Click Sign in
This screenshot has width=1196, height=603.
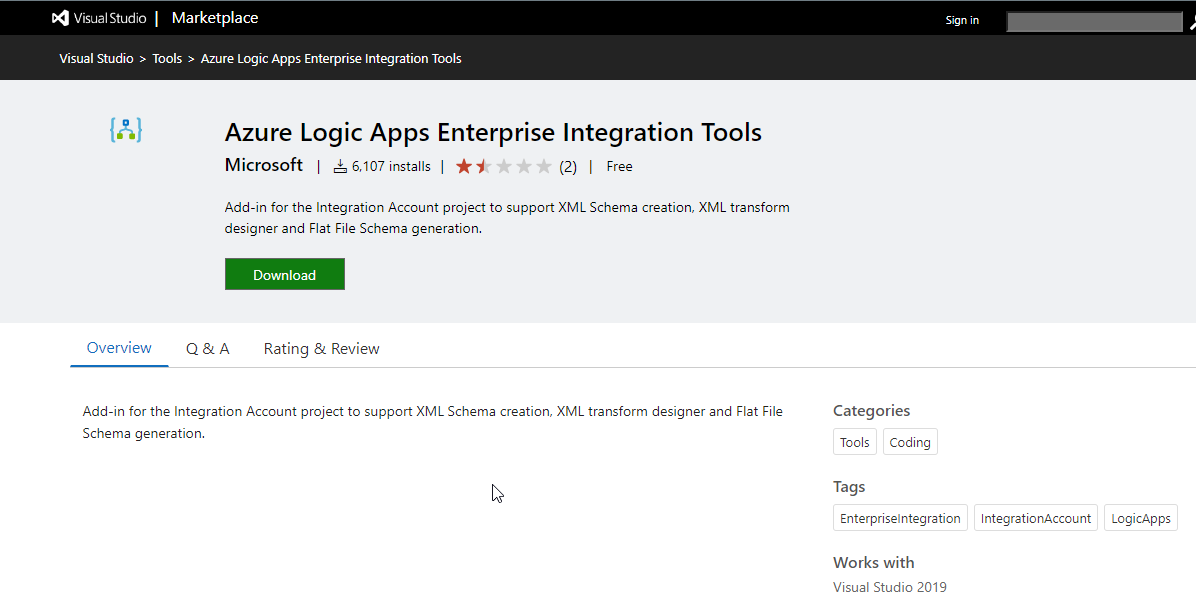pos(962,20)
